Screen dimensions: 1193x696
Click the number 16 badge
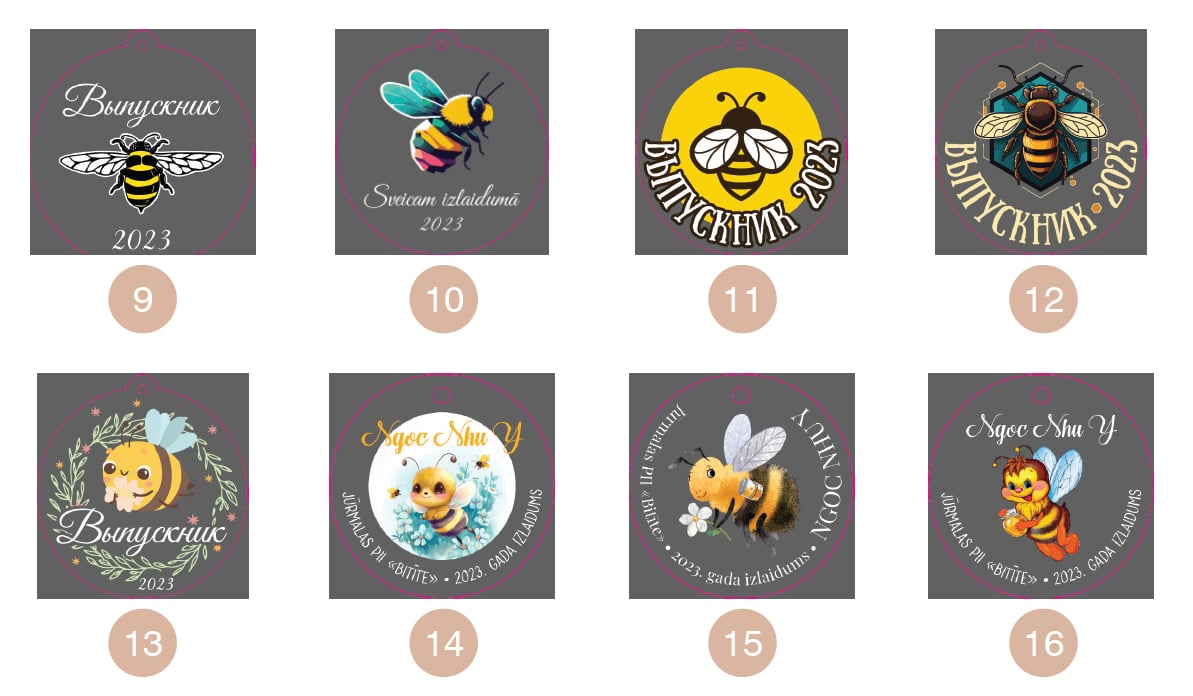coord(1043,643)
